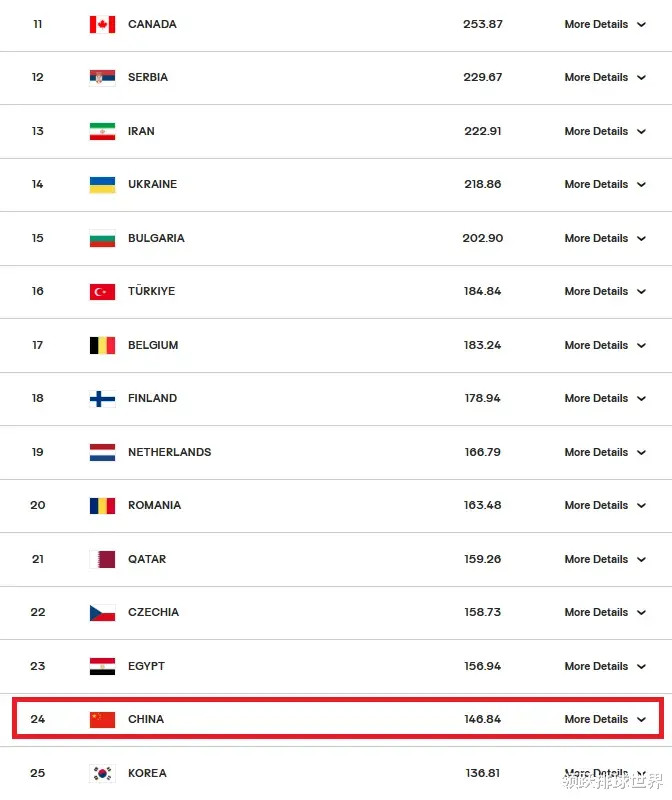Click the China flag icon
The width and height of the screenshot is (672, 800).
(102, 720)
